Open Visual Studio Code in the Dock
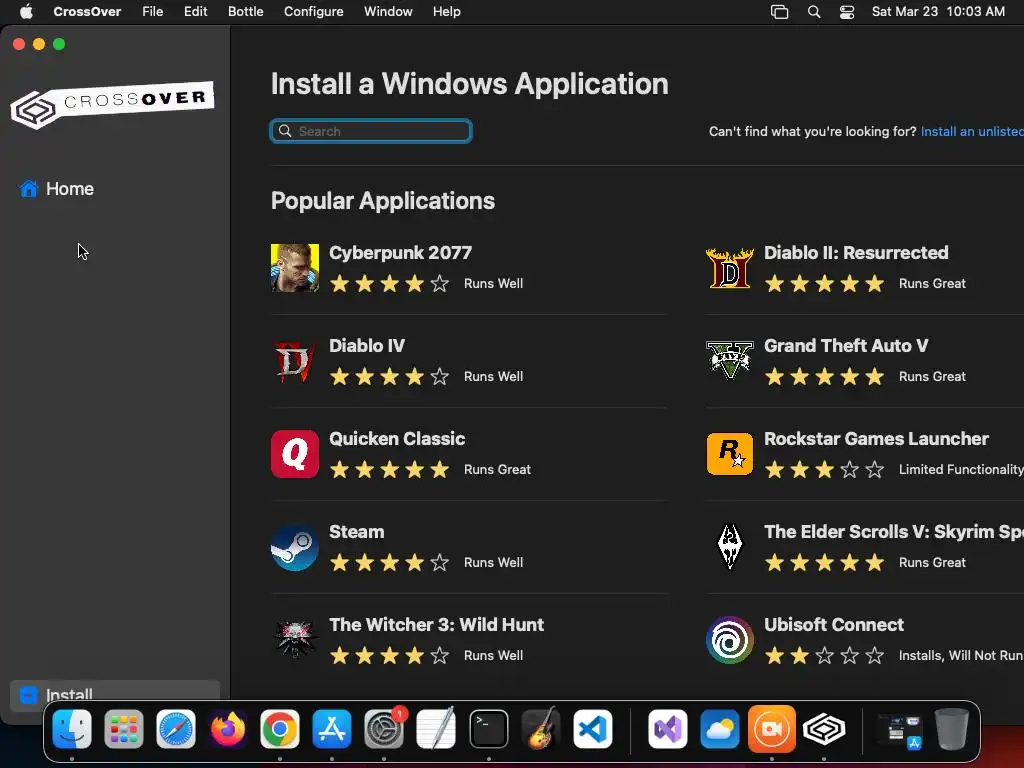Image resolution: width=1024 pixels, height=768 pixels. coord(592,729)
